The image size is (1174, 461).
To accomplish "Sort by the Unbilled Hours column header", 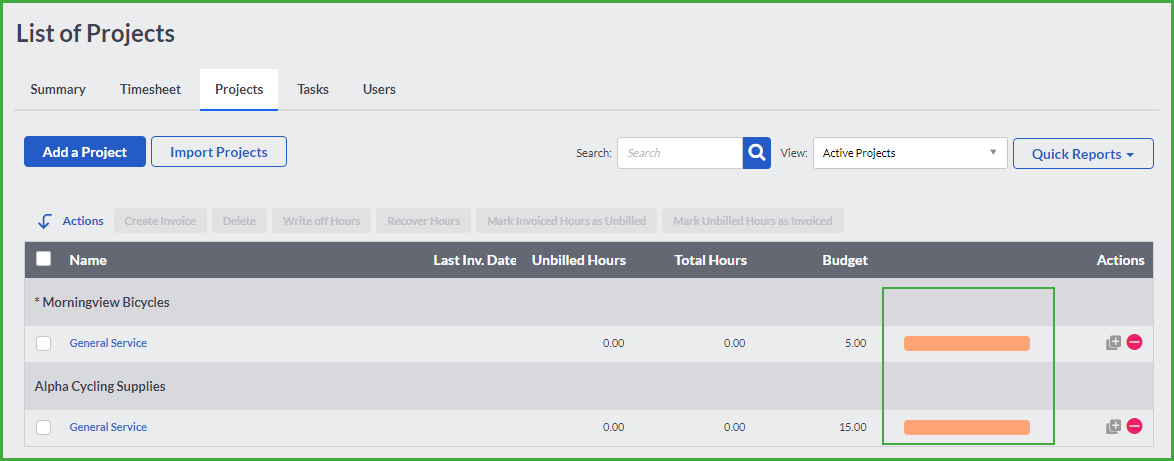I will pyautogui.click(x=579, y=260).
